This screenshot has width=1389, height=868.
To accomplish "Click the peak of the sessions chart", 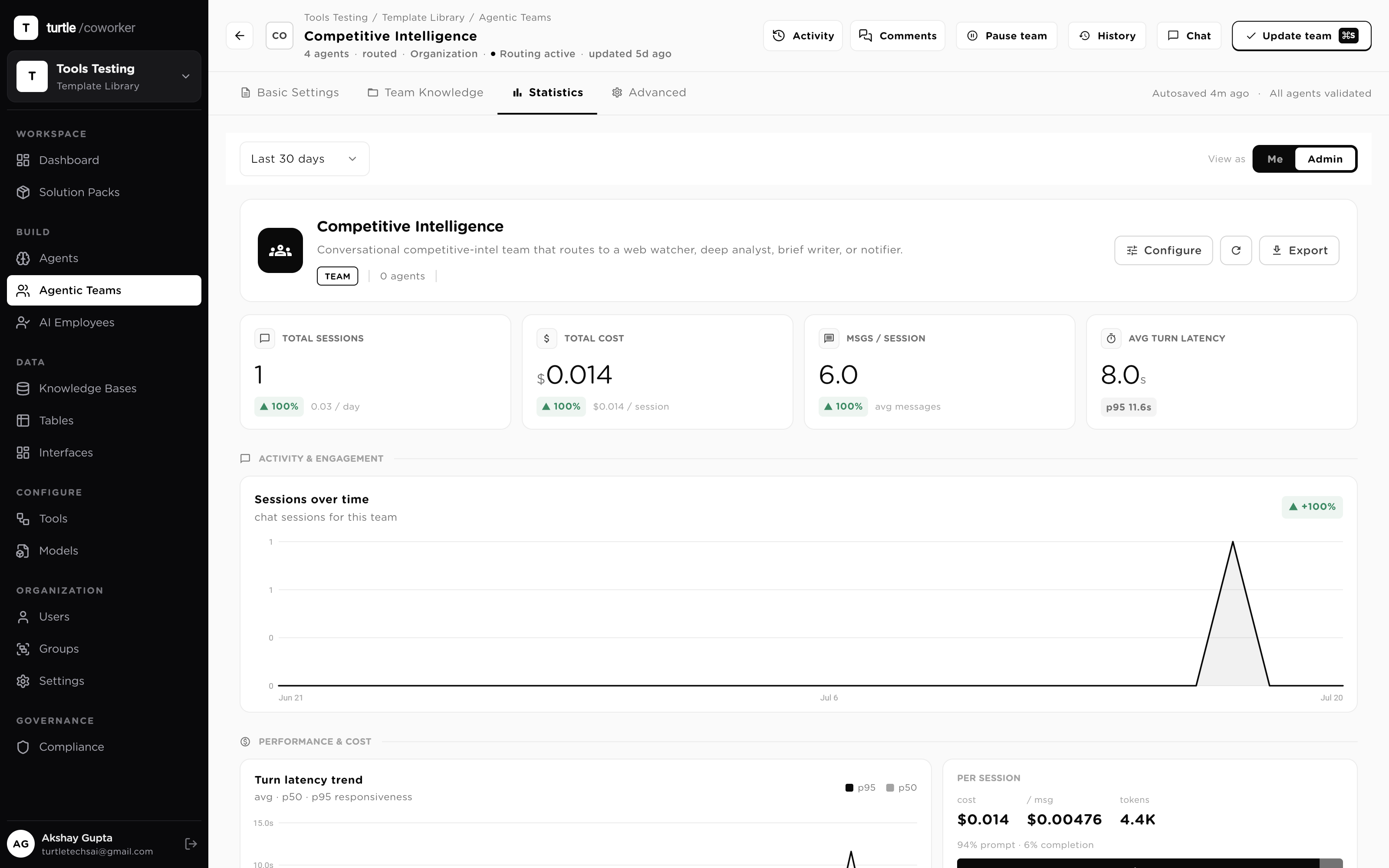I will [x=1233, y=542].
